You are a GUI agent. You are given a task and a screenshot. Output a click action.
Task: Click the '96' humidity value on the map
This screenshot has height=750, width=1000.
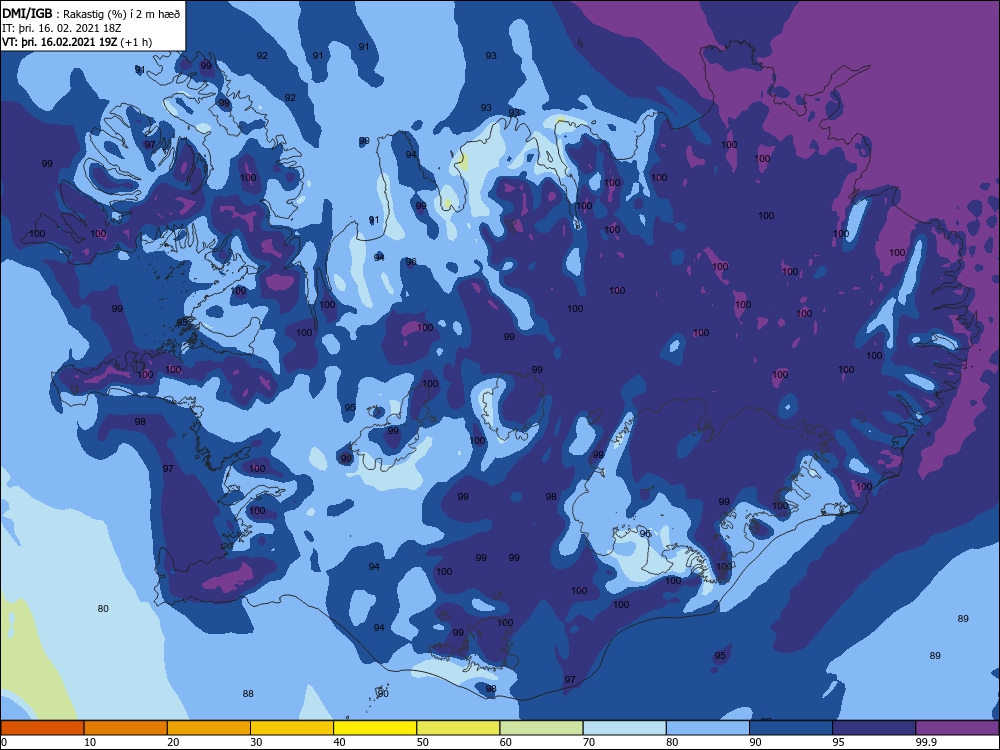[x=411, y=261]
